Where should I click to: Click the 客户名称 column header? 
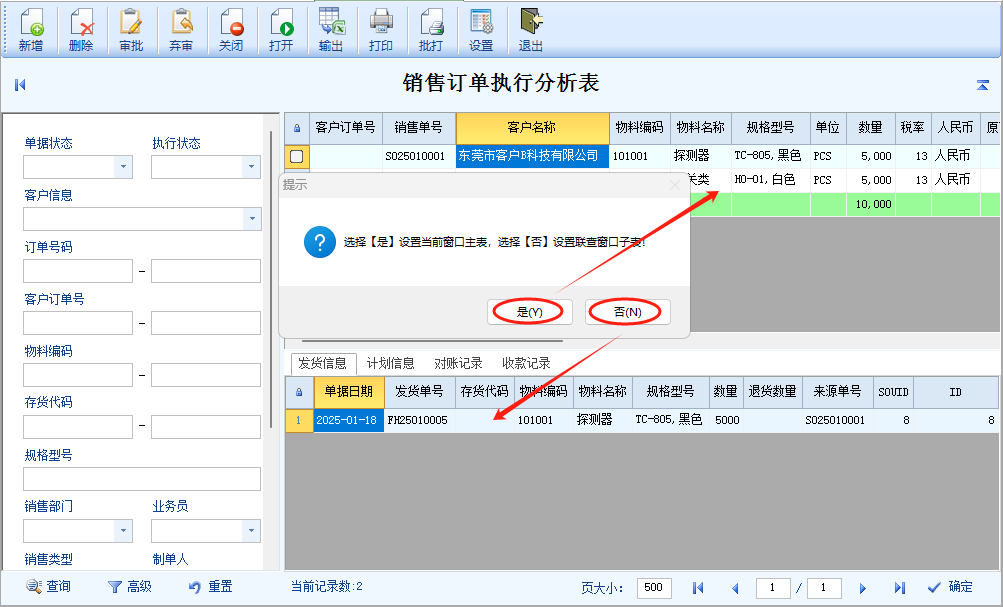tap(532, 128)
